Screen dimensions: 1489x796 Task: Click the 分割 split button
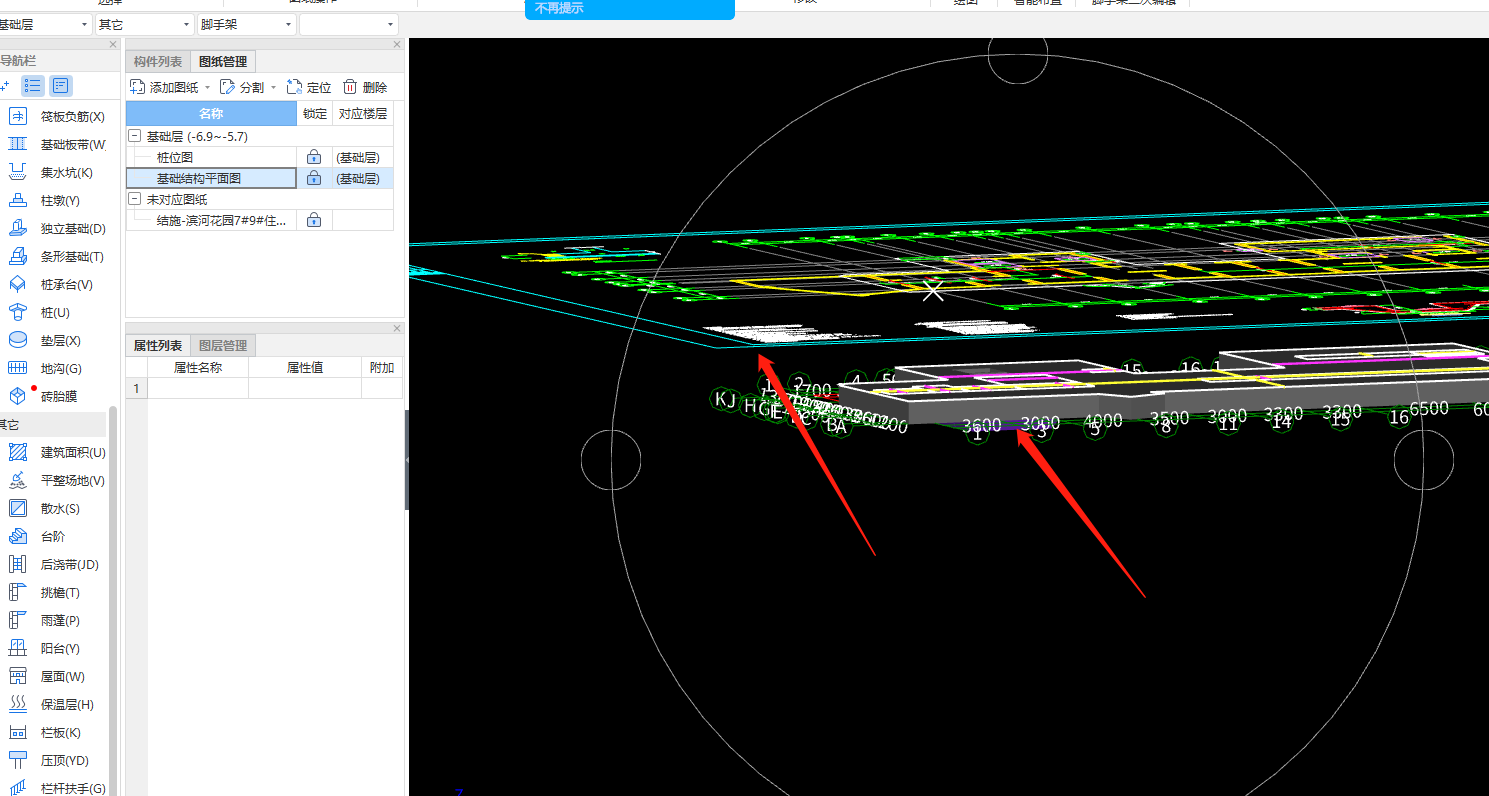[243, 88]
